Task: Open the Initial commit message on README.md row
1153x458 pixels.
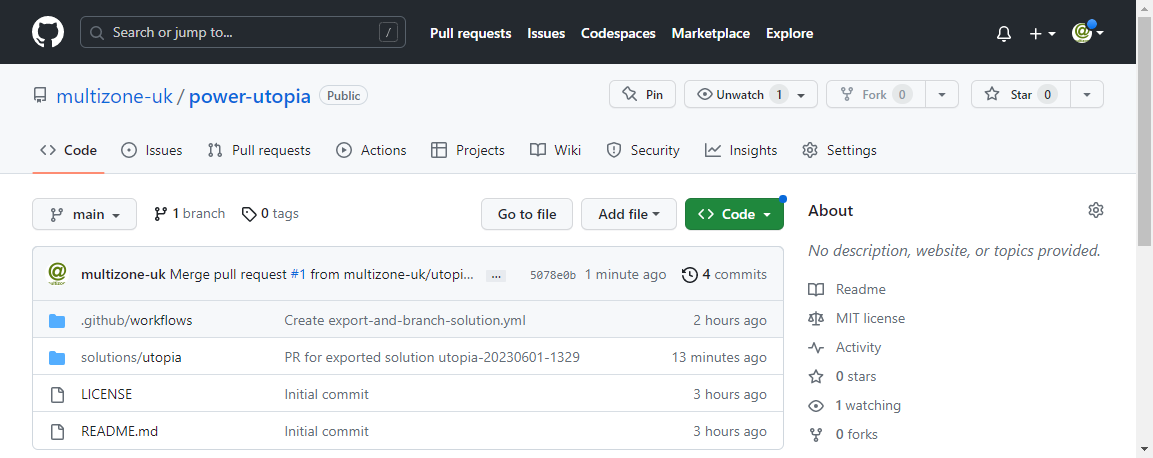Action: coord(326,431)
